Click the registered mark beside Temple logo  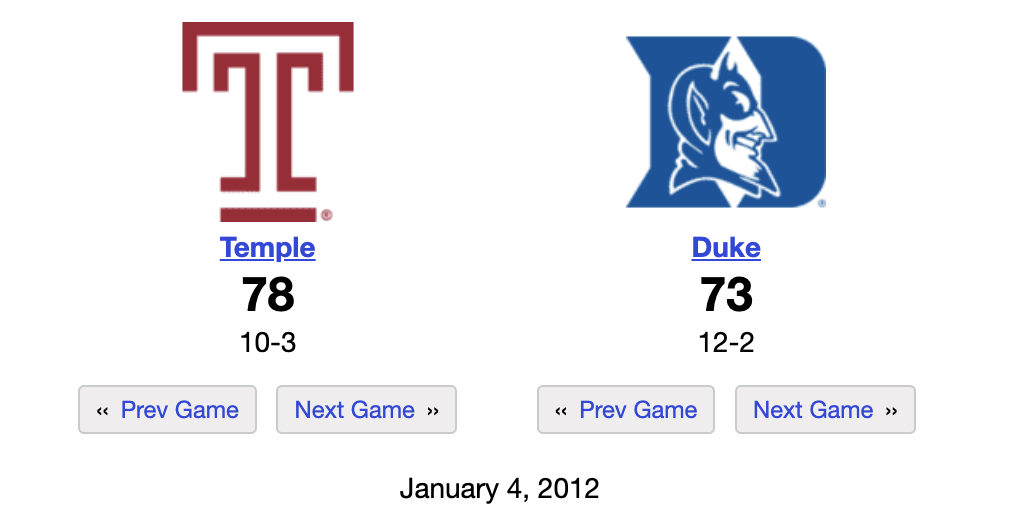pyautogui.click(x=326, y=214)
